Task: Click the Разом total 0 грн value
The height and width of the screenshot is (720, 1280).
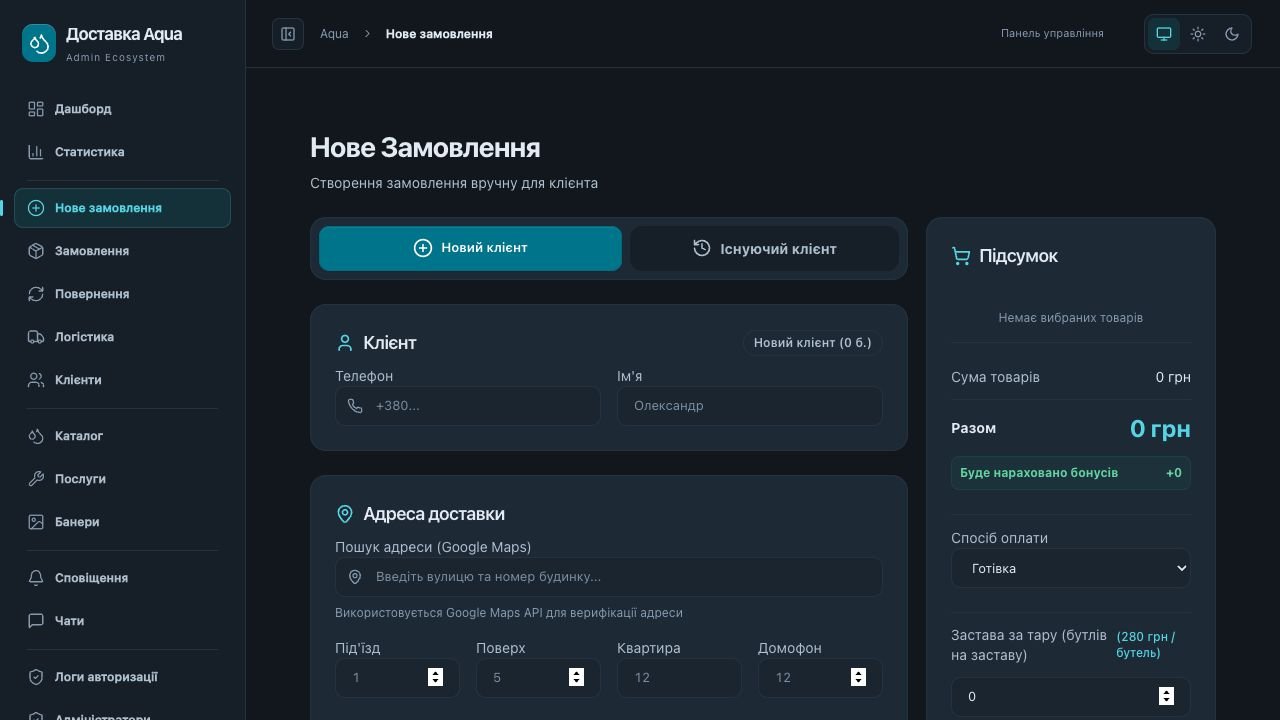Action: tap(1160, 429)
